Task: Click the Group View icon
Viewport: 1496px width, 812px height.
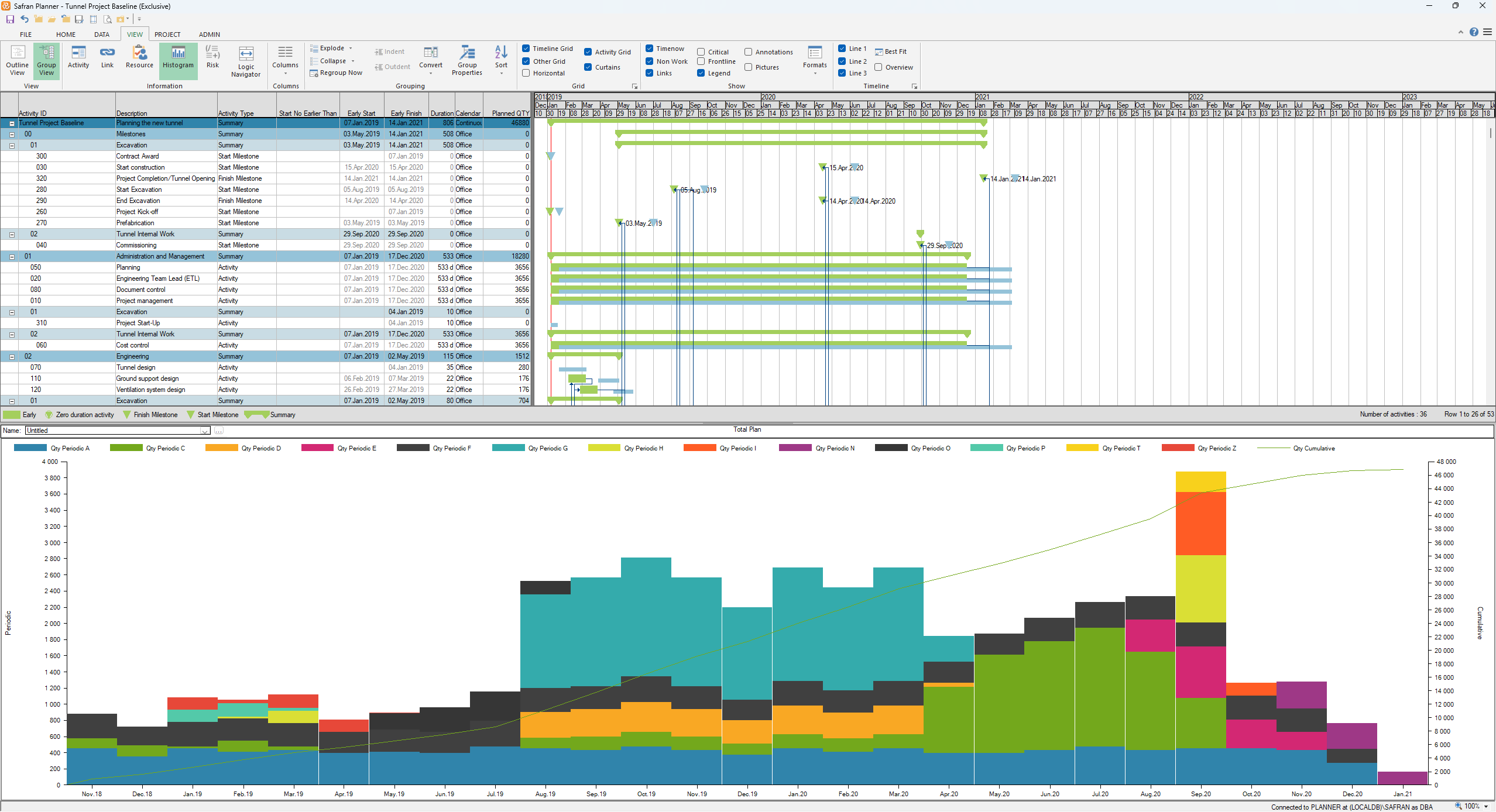Action: [x=46, y=61]
